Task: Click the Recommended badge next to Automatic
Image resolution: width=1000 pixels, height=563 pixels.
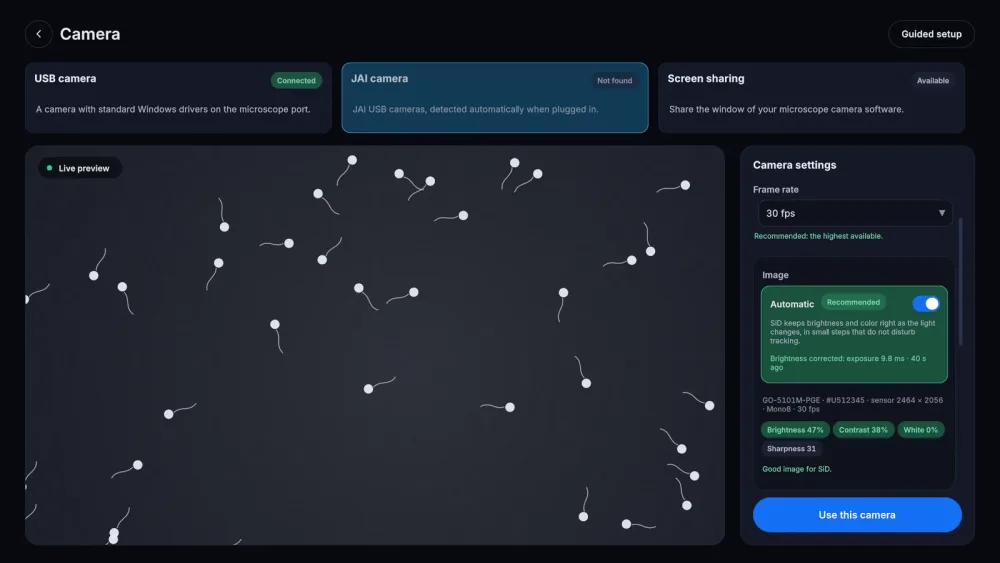Action: 853,302
